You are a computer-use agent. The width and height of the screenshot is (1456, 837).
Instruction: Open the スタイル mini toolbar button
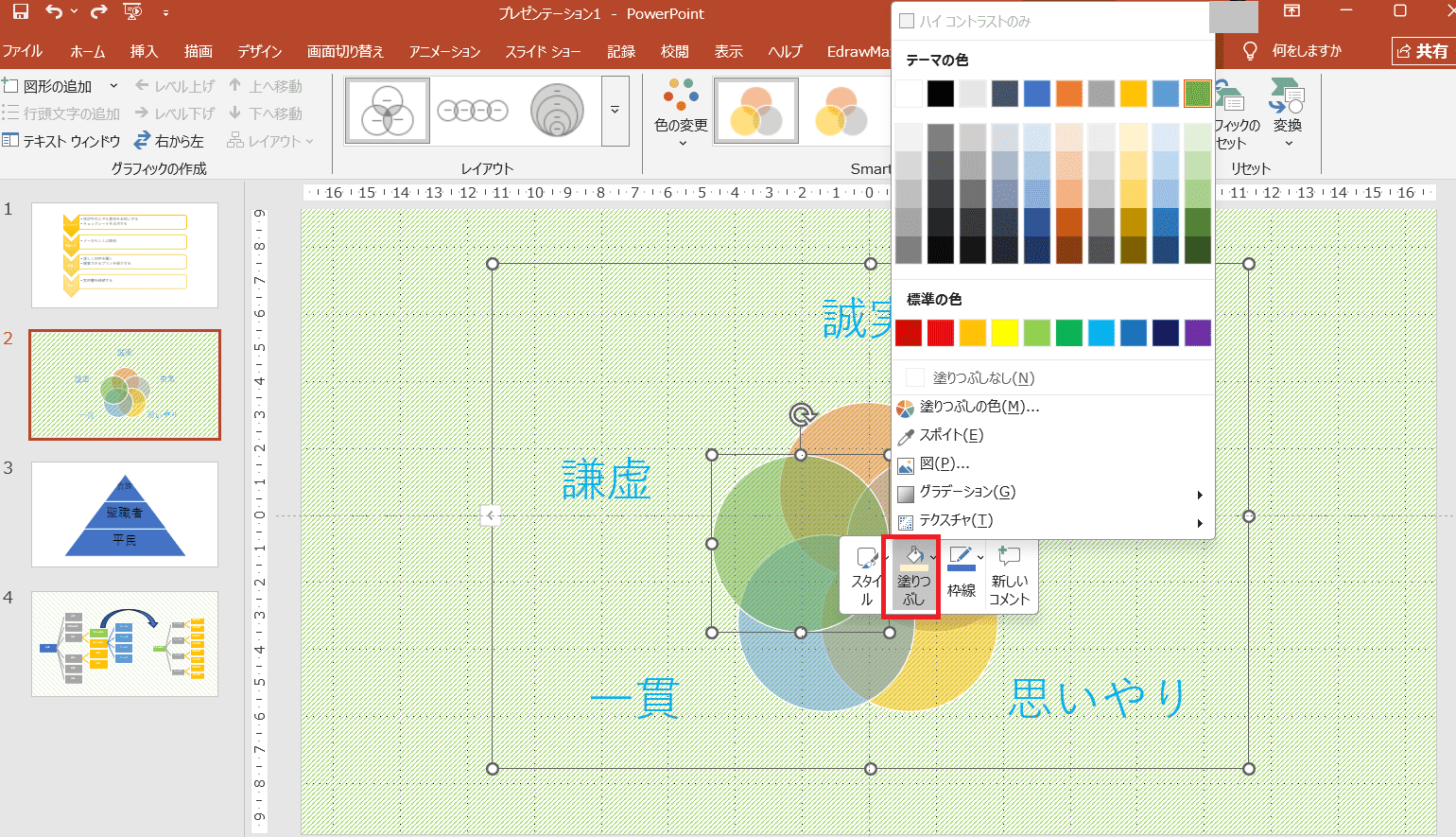tap(865, 575)
